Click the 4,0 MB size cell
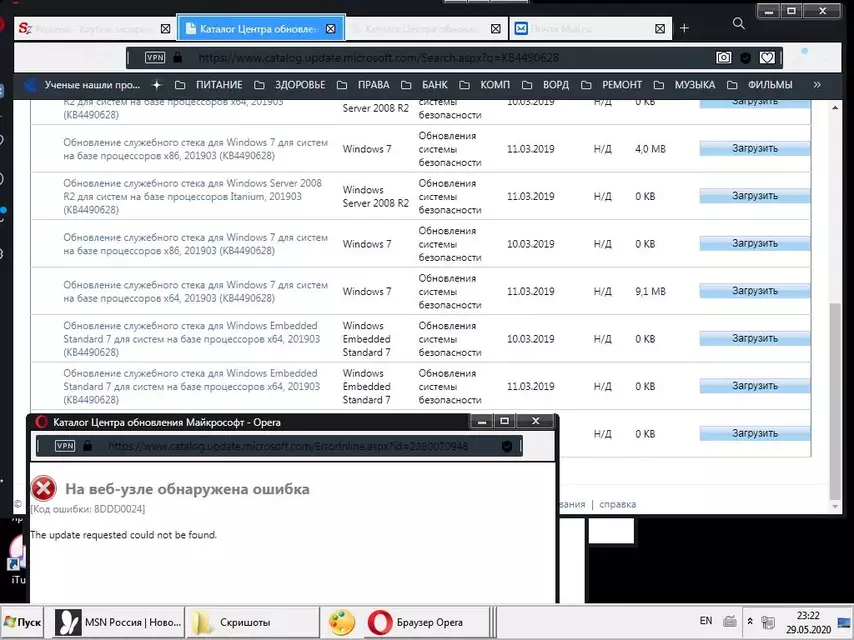Viewport: 854px width, 640px height. point(650,149)
